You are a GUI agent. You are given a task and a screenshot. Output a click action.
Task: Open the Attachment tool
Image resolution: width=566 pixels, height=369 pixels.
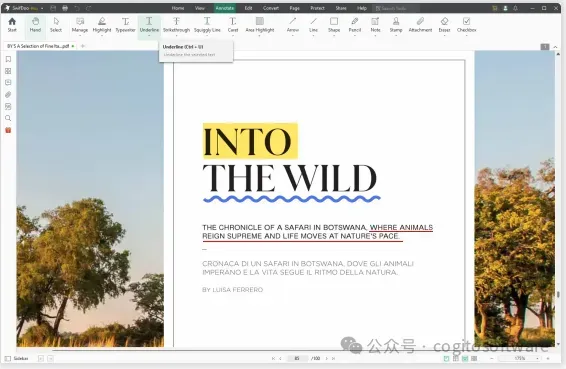click(x=420, y=25)
